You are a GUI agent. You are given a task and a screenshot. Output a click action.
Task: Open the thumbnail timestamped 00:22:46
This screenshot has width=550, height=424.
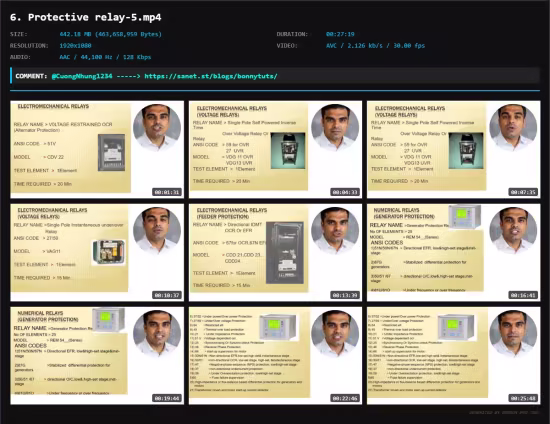click(275, 356)
